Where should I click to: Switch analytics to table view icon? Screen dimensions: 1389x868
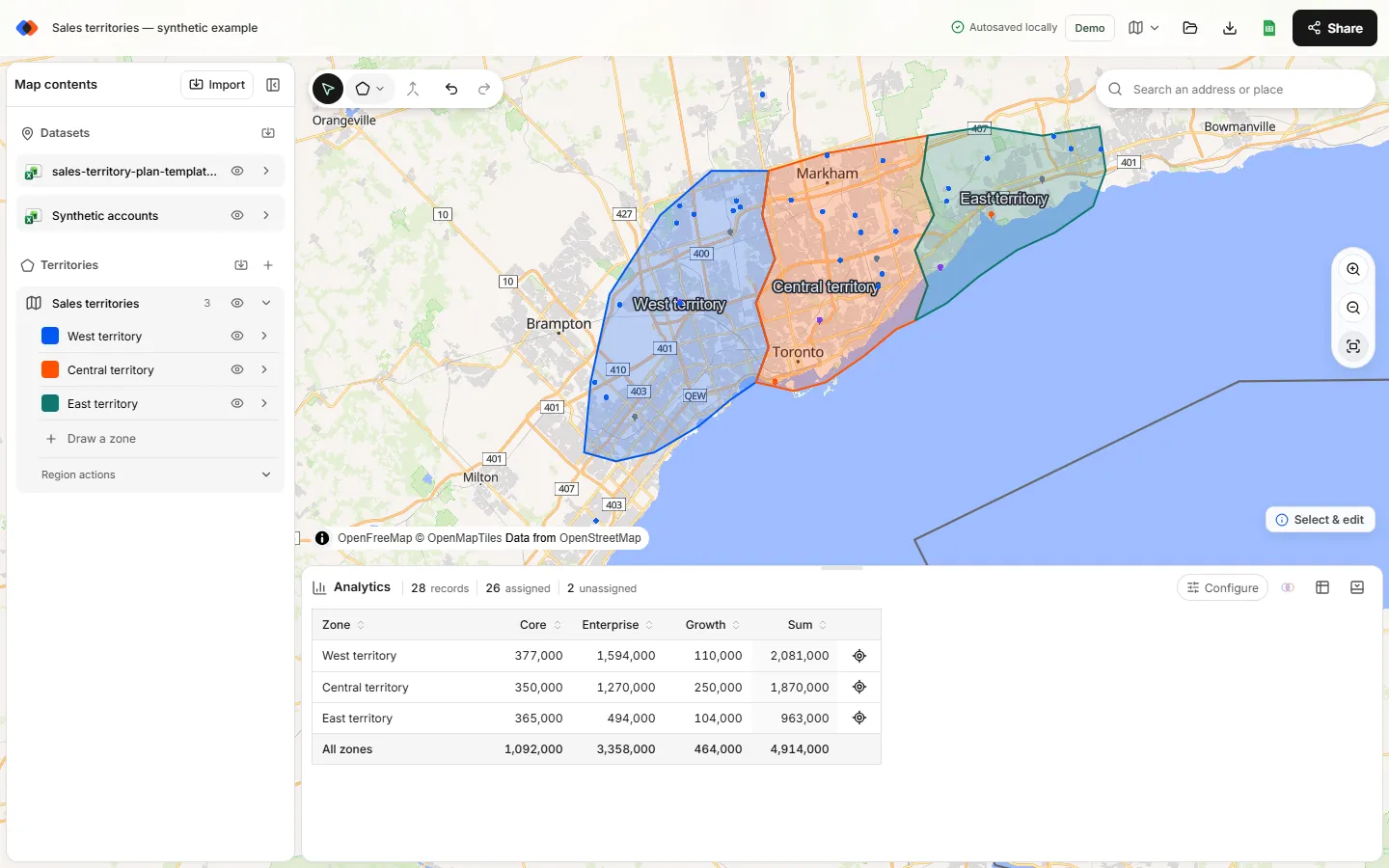coord(1322,587)
